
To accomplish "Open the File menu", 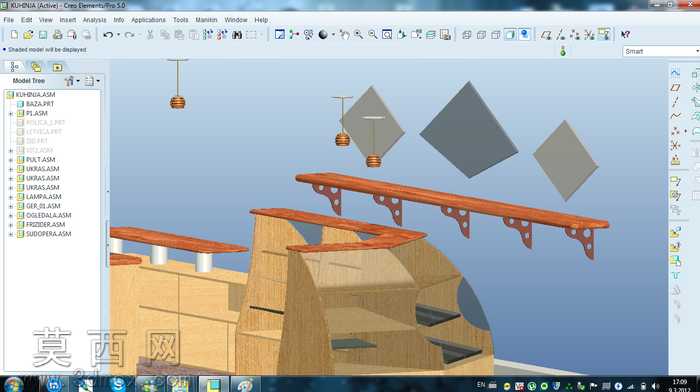I will coord(8,20).
